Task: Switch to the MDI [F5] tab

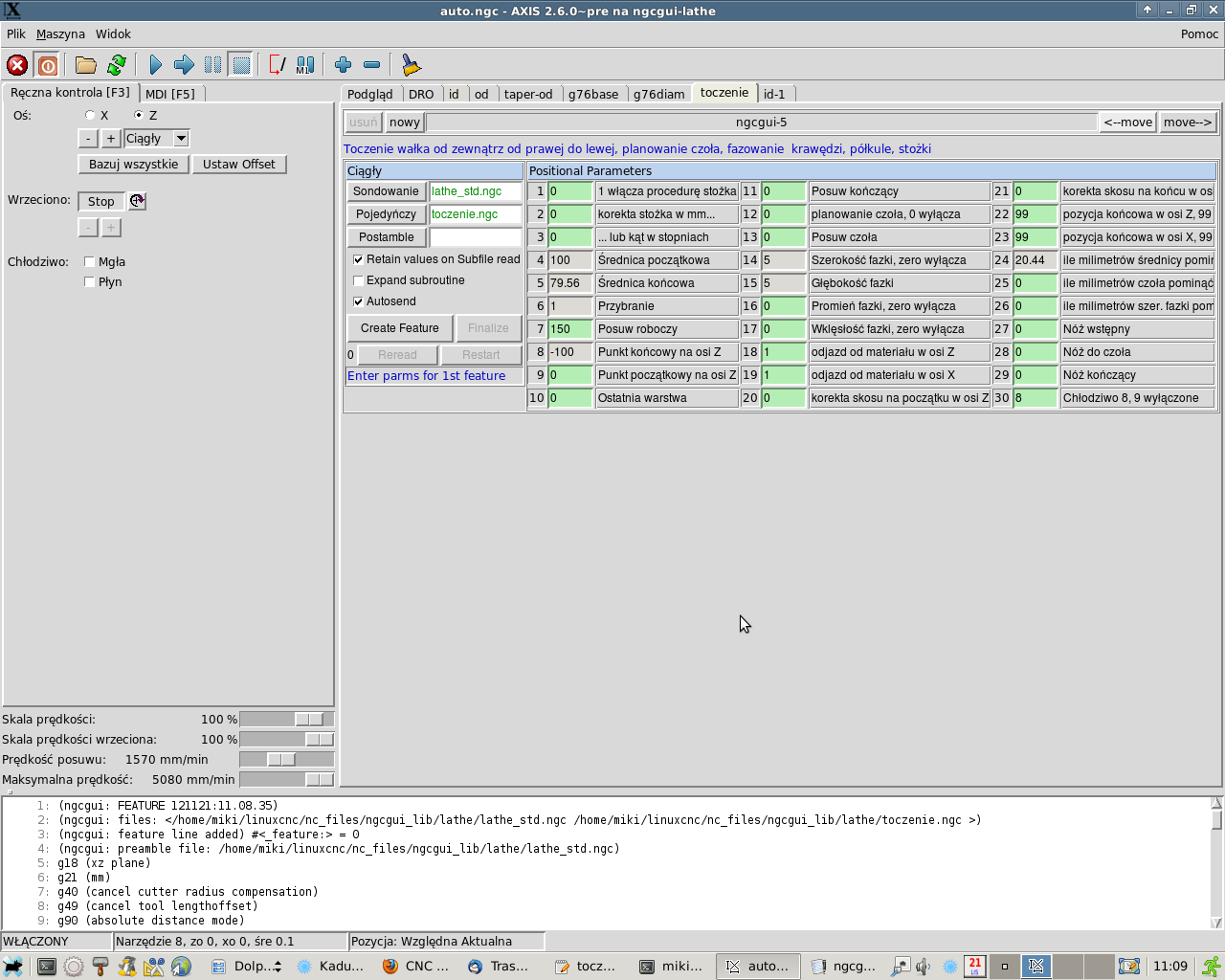Action: [170, 94]
